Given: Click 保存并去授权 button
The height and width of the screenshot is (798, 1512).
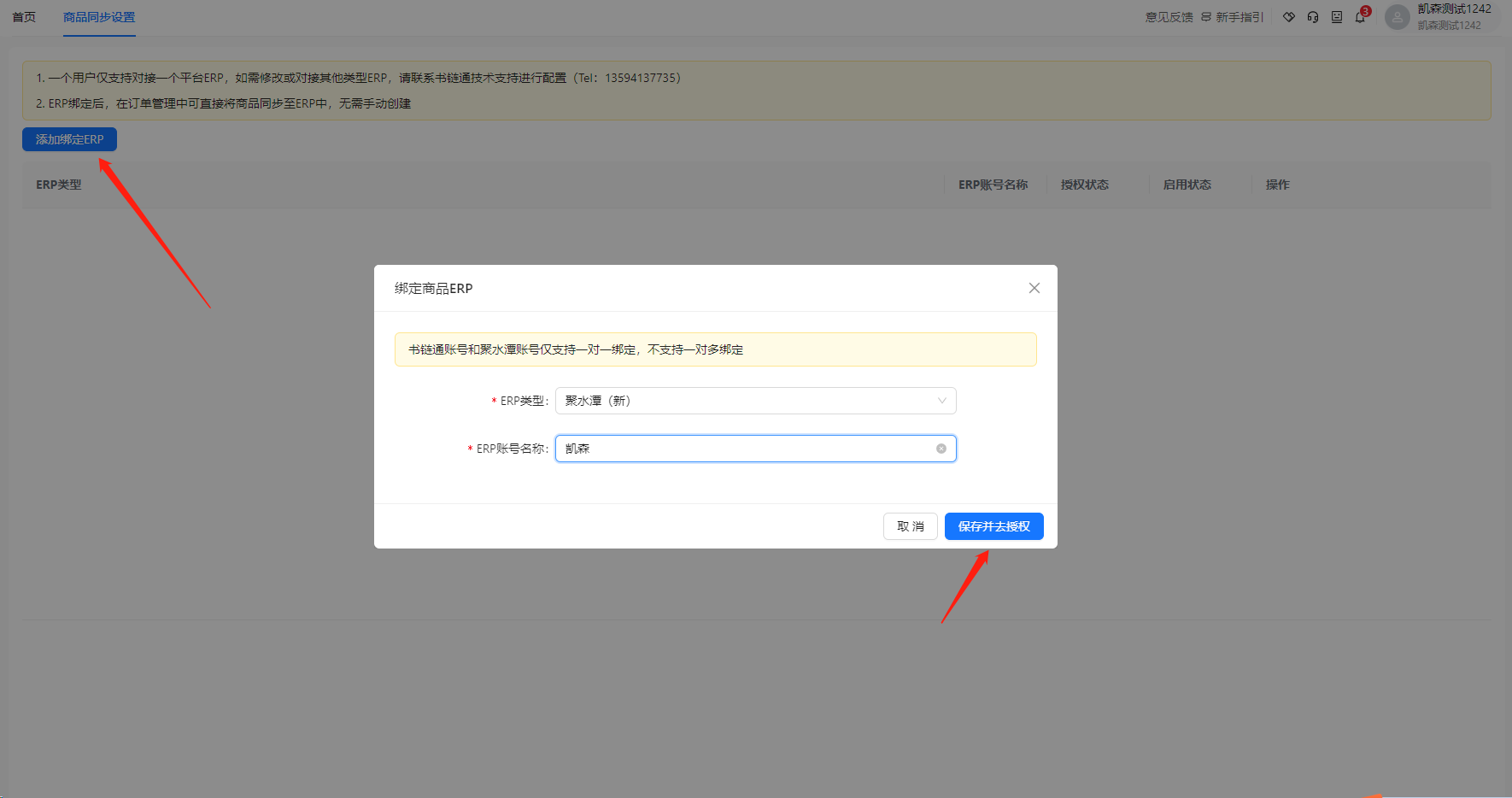Looking at the screenshot, I should (994, 526).
